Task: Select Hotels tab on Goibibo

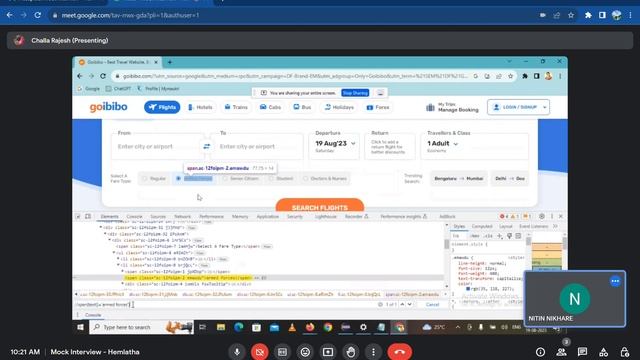Action: 200,107
